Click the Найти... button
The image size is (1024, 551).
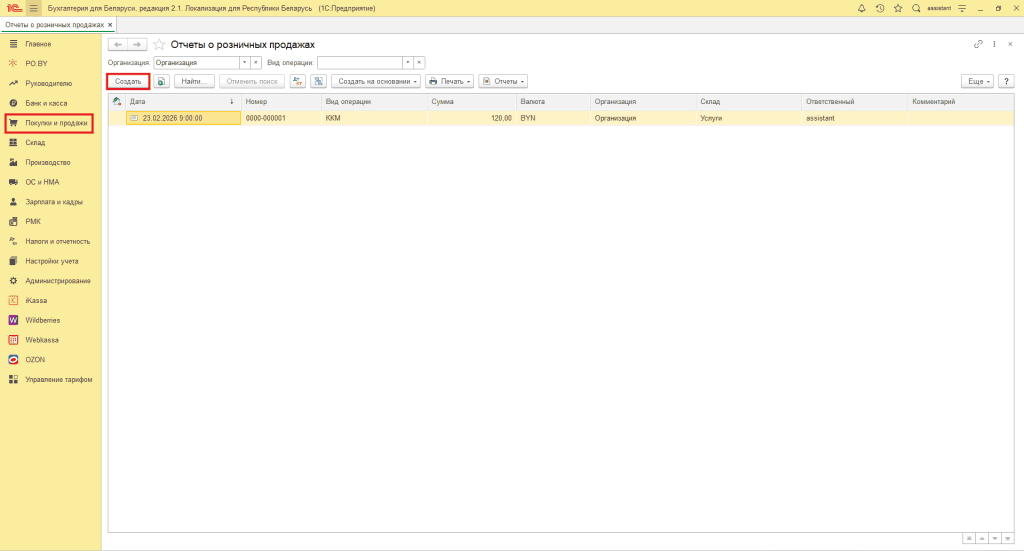[x=194, y=81]
